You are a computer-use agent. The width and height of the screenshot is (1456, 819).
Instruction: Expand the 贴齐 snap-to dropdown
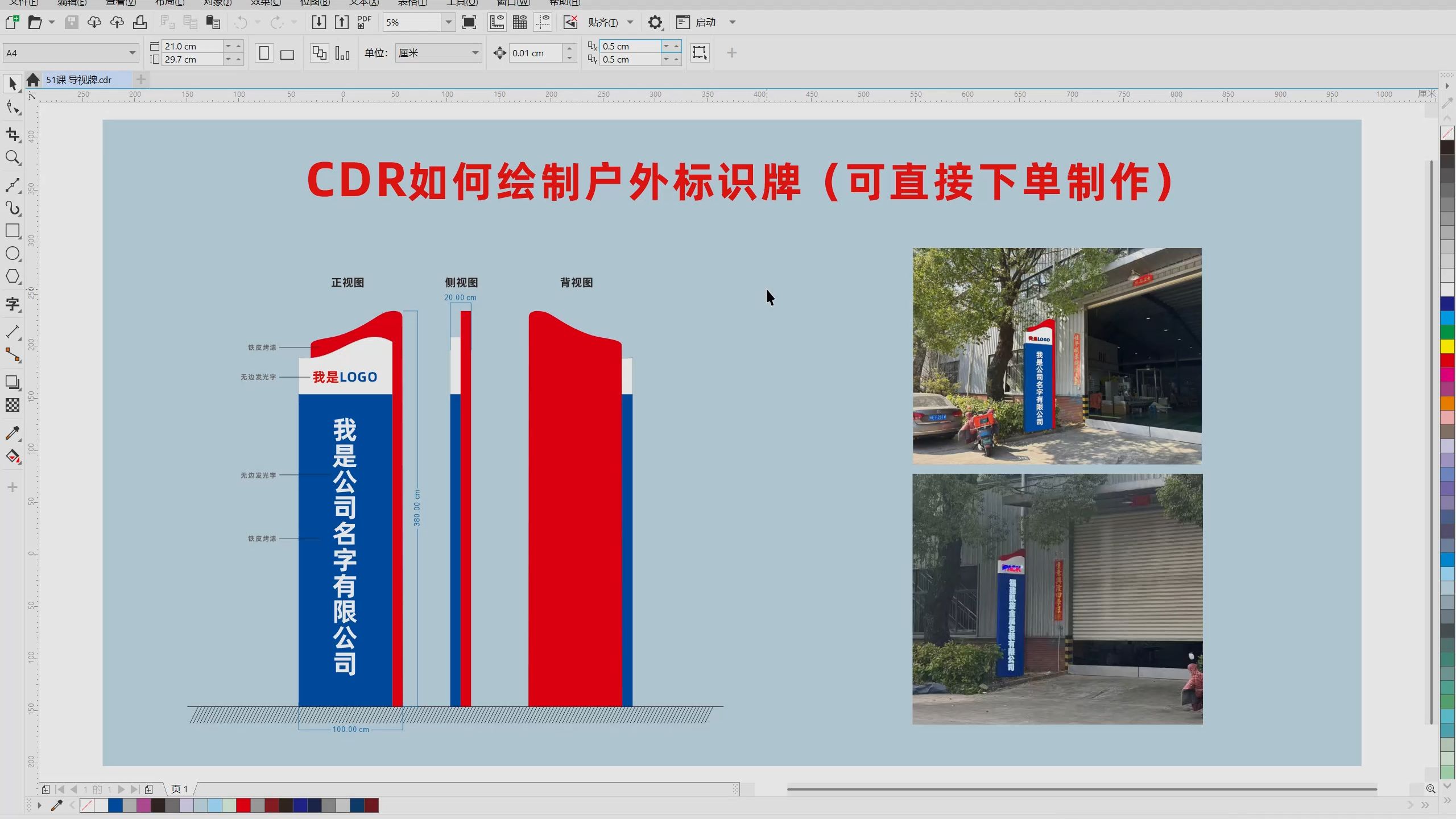pos(630,22)
